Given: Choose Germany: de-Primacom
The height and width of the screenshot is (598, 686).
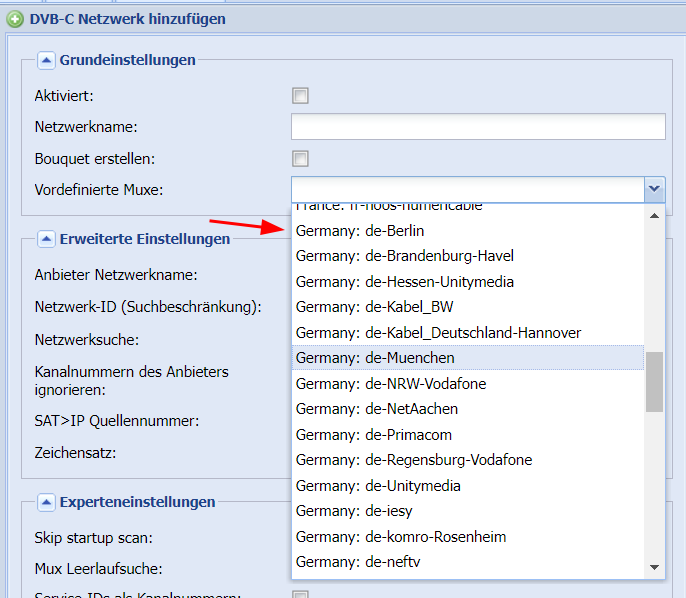Looking at the screenshot, I should [x=468, y=435].
